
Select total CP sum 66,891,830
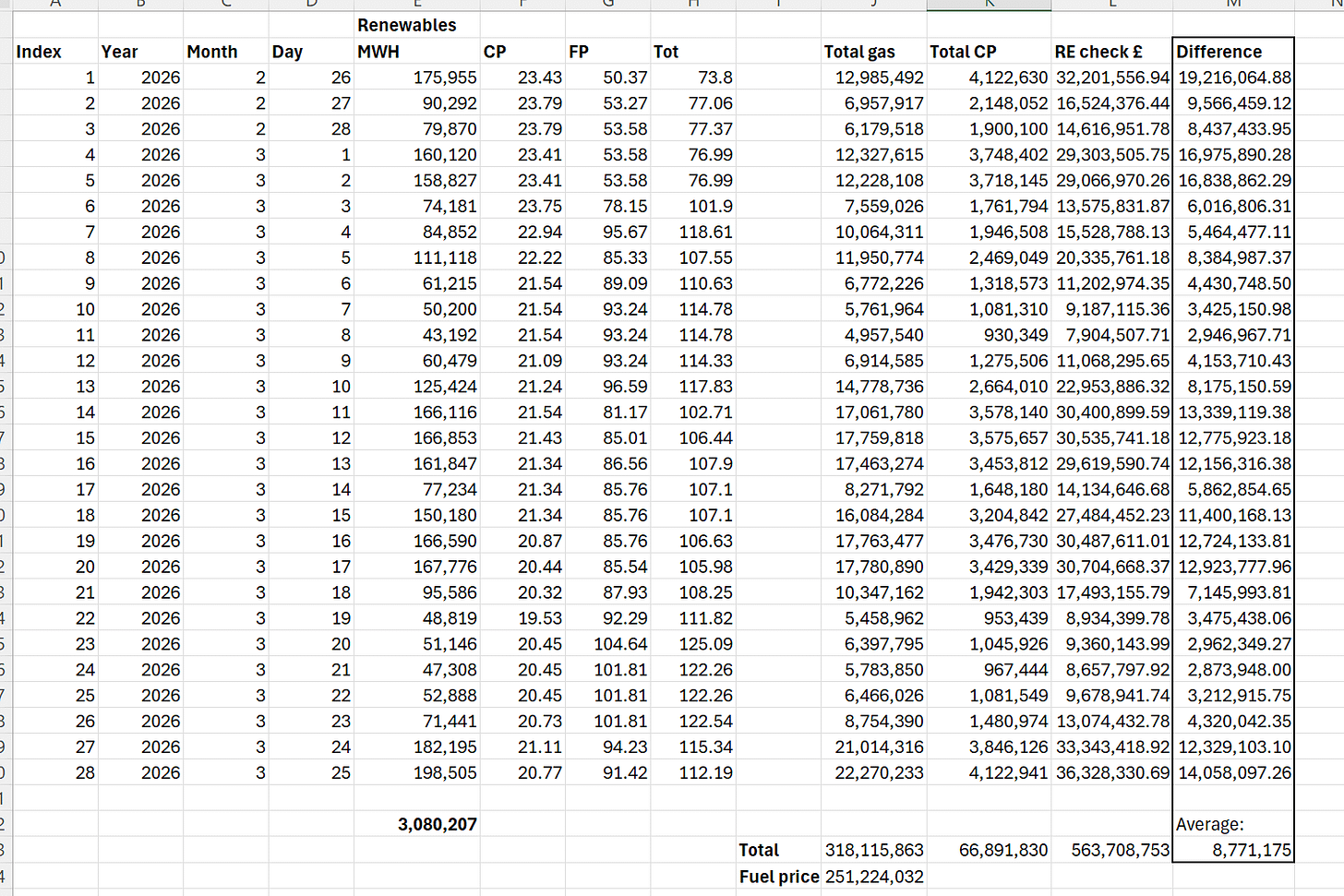[x=989, y=850]
